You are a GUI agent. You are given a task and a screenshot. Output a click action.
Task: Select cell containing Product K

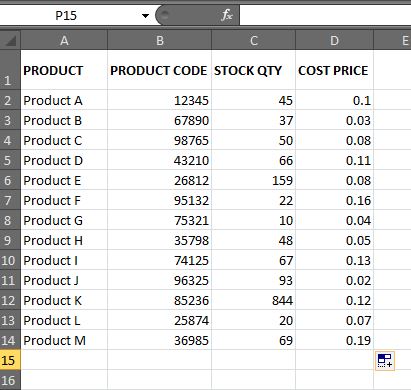click(x=64, y=300)
